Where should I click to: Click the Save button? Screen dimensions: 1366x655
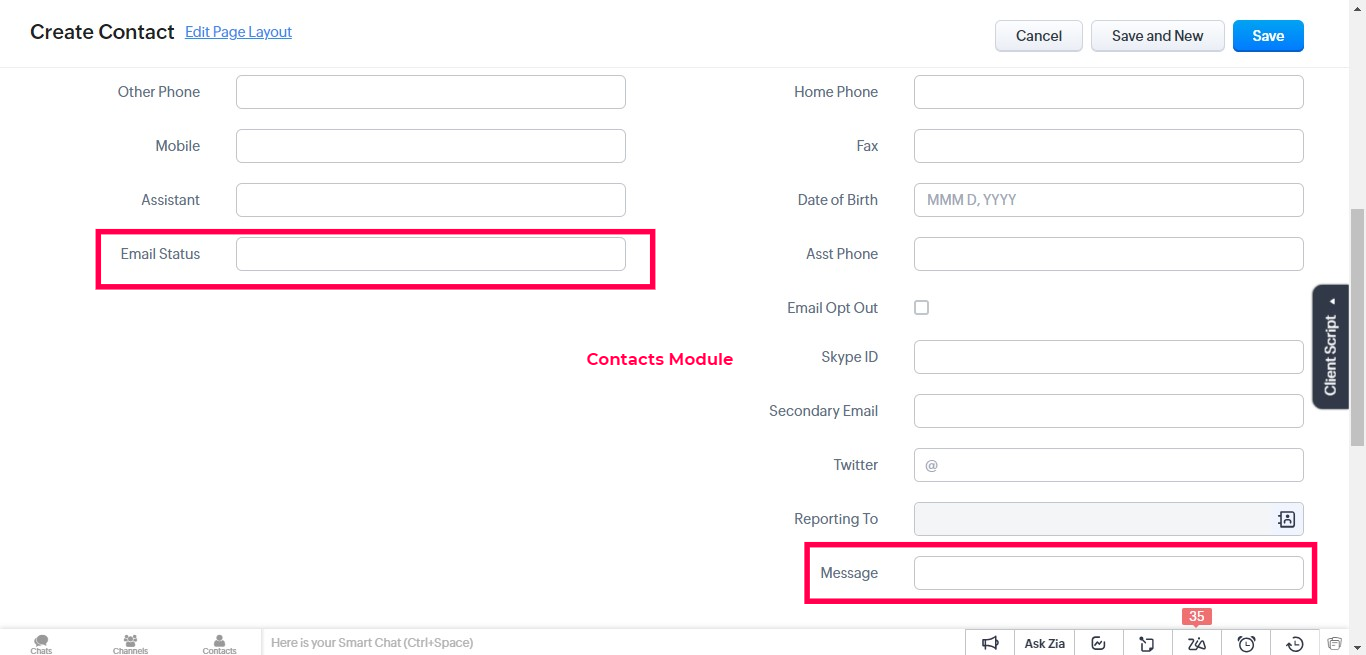(1268, 36)
